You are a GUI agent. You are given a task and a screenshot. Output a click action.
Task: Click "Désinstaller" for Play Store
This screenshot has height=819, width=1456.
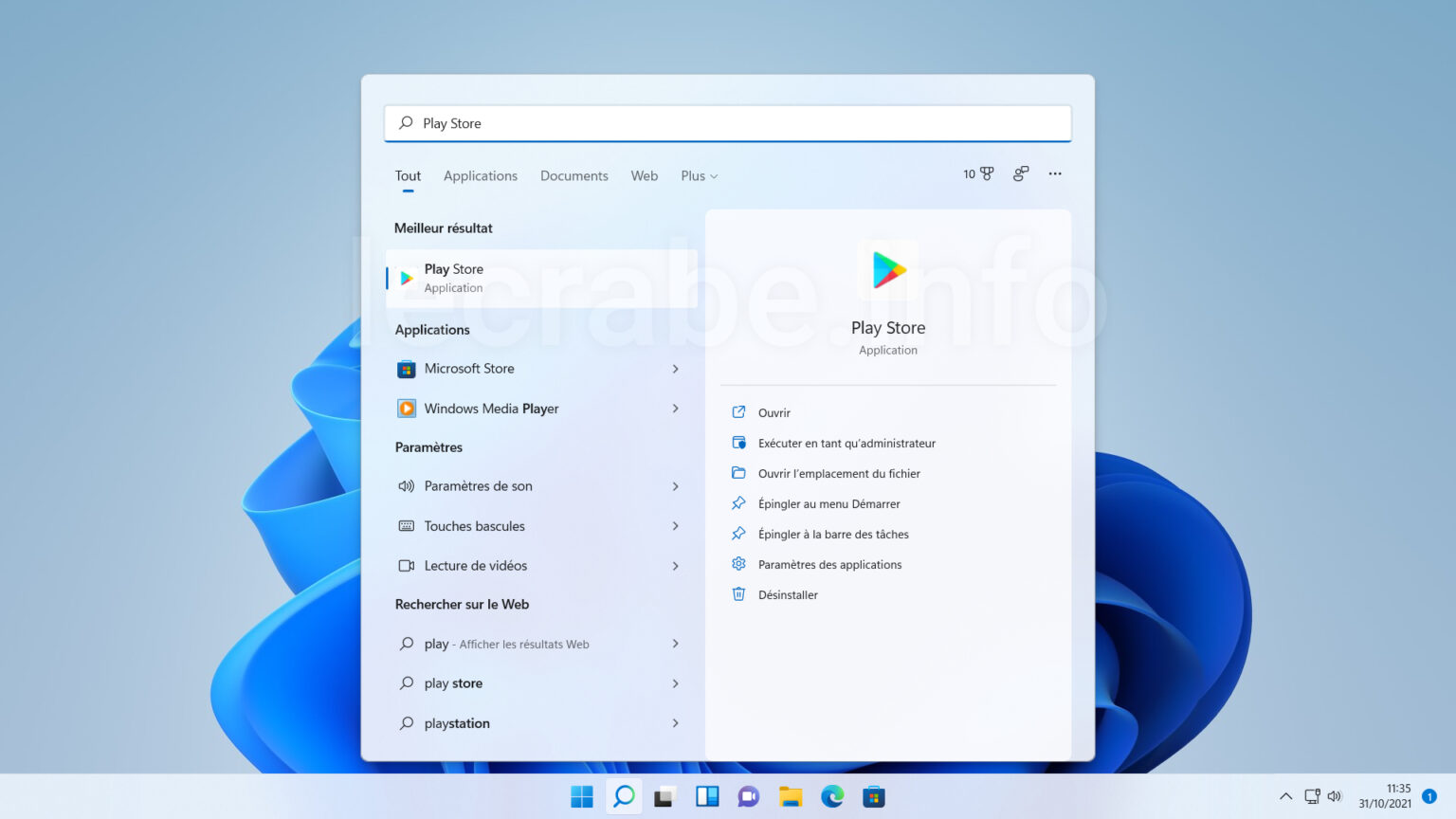[x=788, y=594]
